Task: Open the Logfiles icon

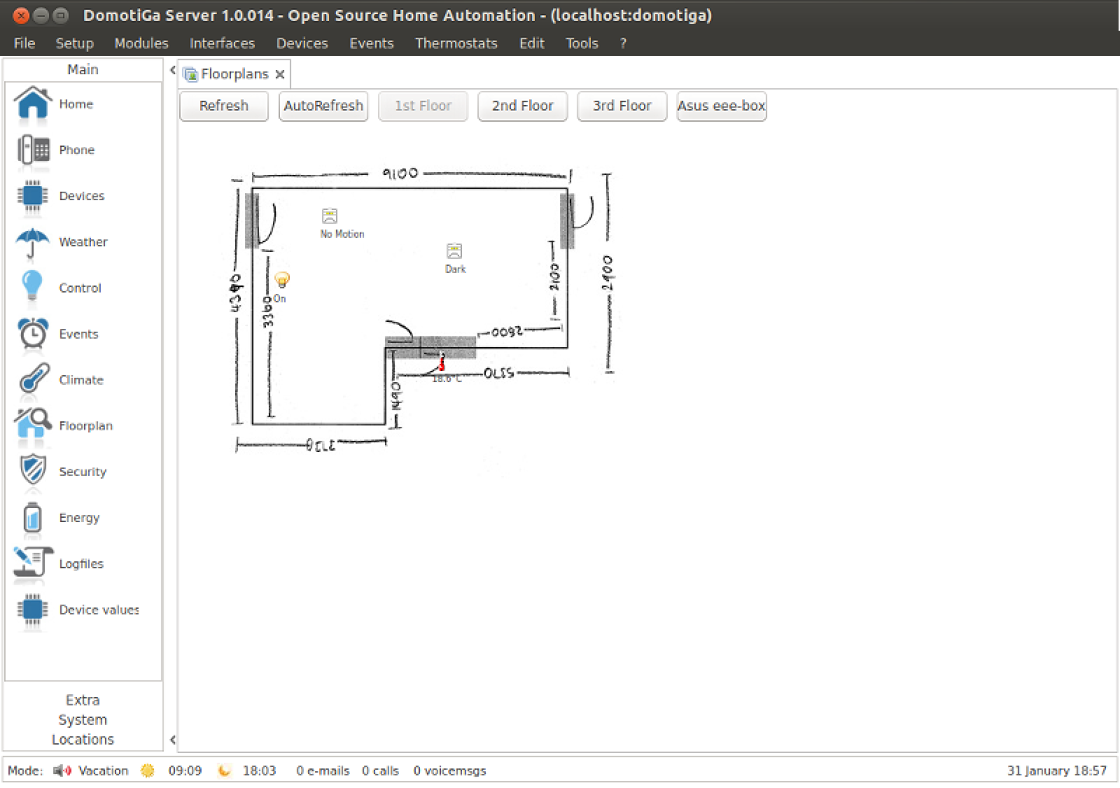Action: pos(33,564)
